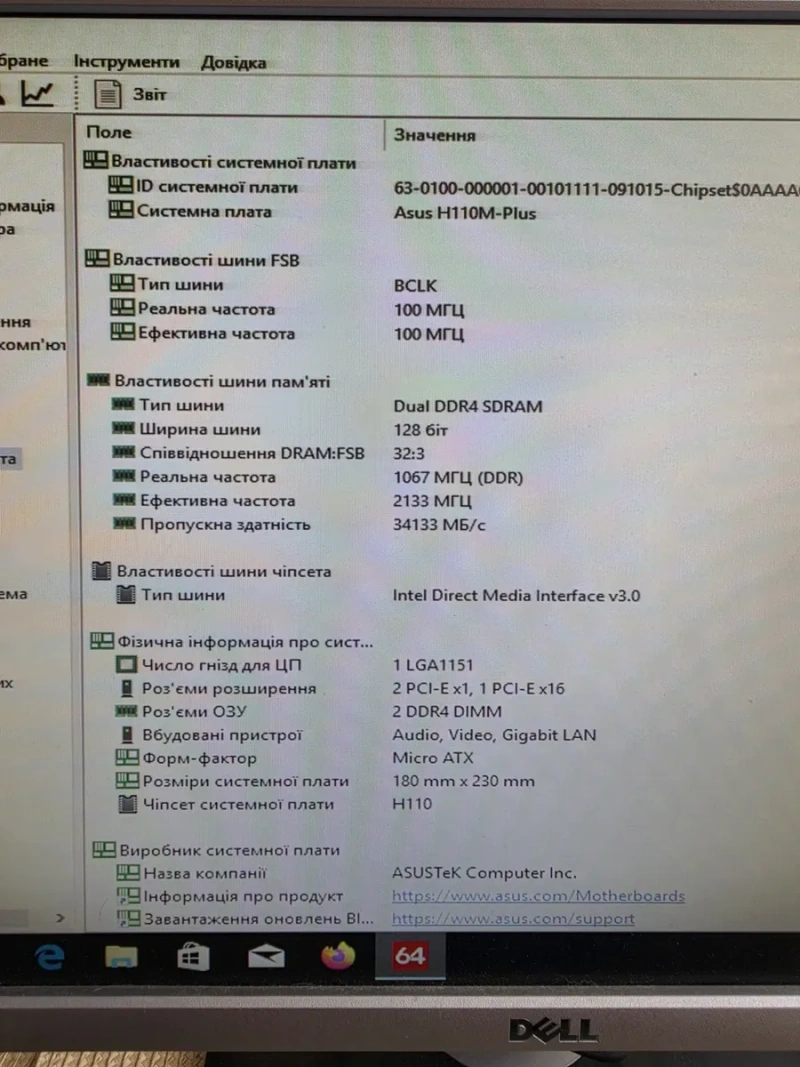This screenshot has width=800, height=1067.
Task: Select the 180 mm x 230 mm value
Action: [463, 781]
